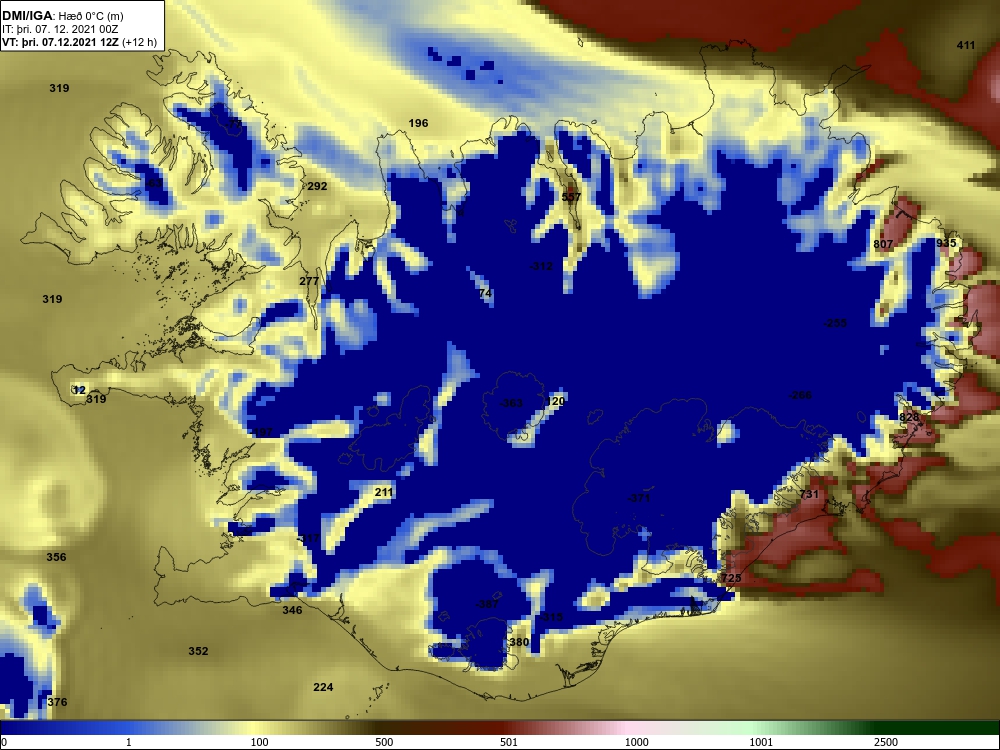Click the value 376 on the map
The height and width of the screenshot is (750, 1000).
click(x=57, y=702)
